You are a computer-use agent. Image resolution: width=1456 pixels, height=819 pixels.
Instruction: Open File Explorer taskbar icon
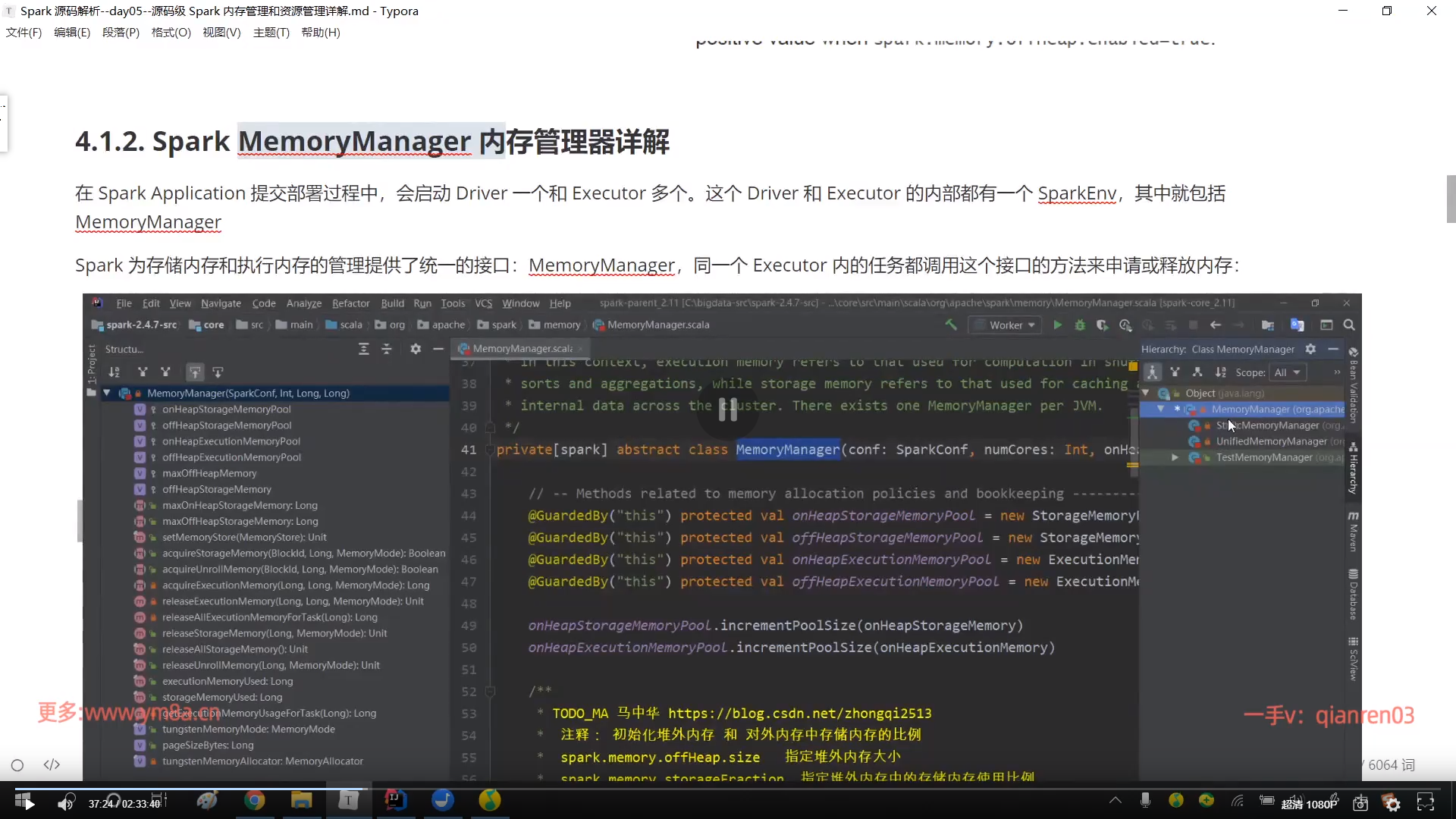302,801
